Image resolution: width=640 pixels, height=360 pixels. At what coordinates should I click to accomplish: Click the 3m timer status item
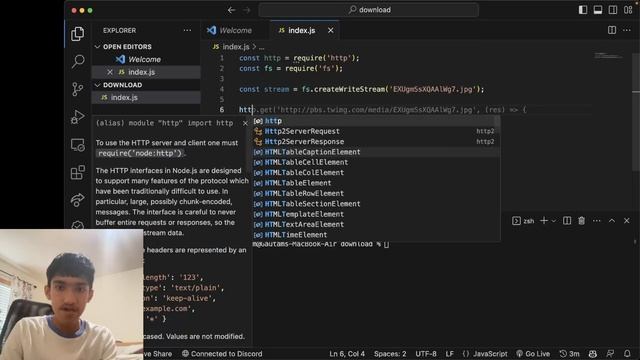pyautogui.click(x=569, y=354)
